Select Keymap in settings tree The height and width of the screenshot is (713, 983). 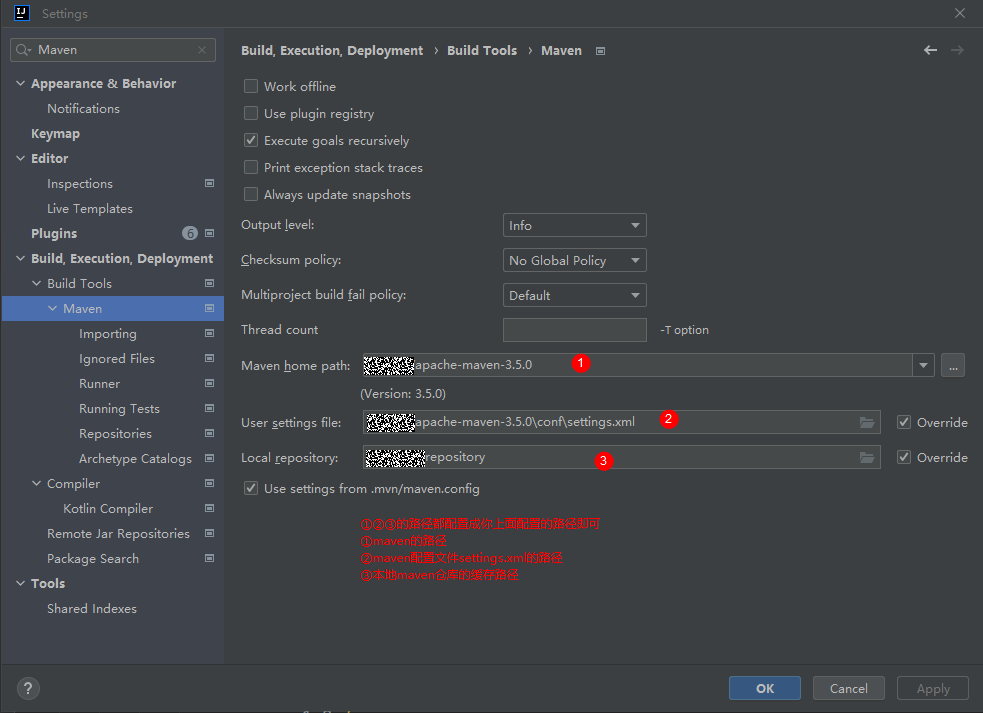click(55, 134)
